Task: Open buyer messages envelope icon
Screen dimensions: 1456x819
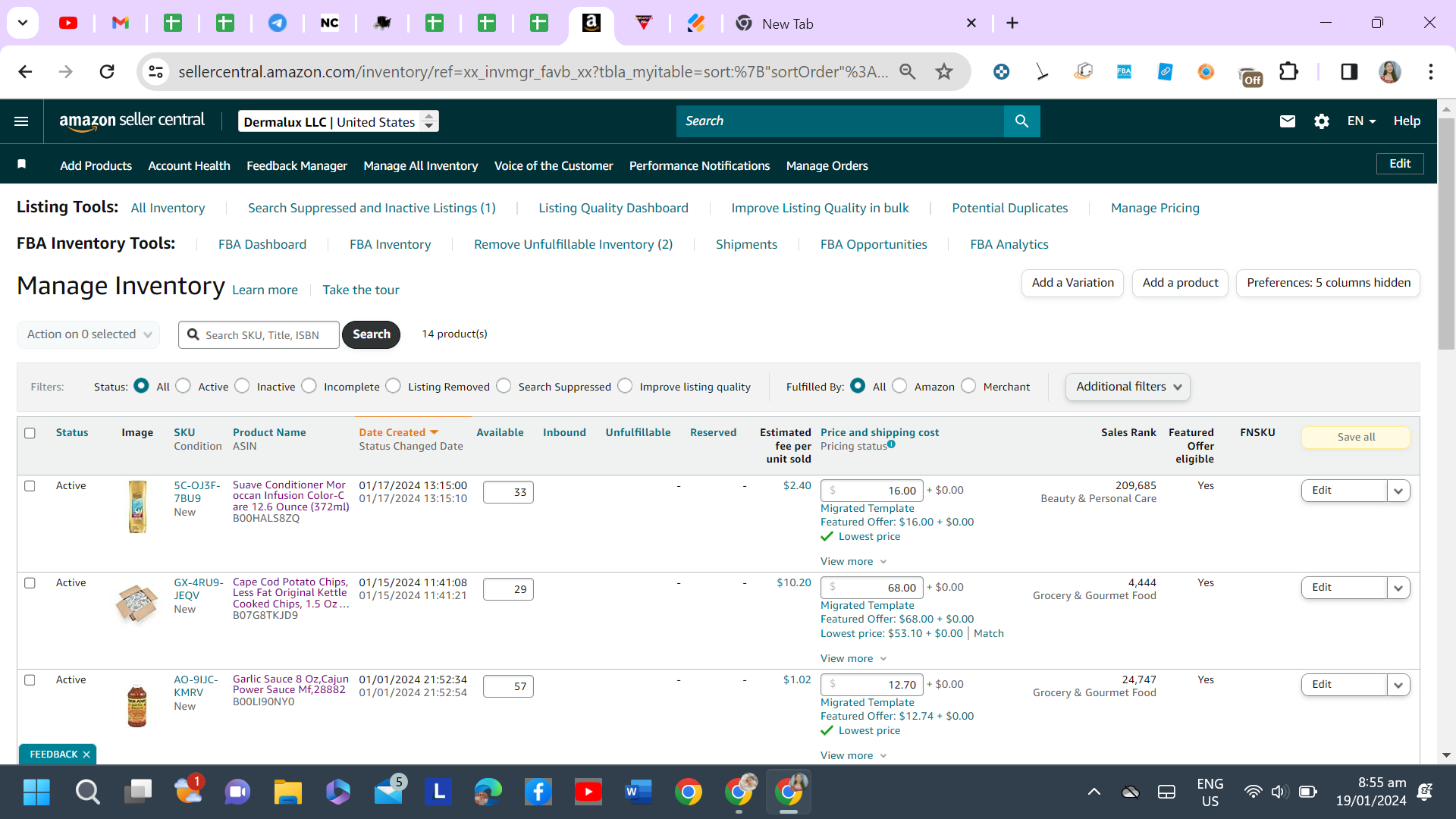Action: (x=1287, y=121)
